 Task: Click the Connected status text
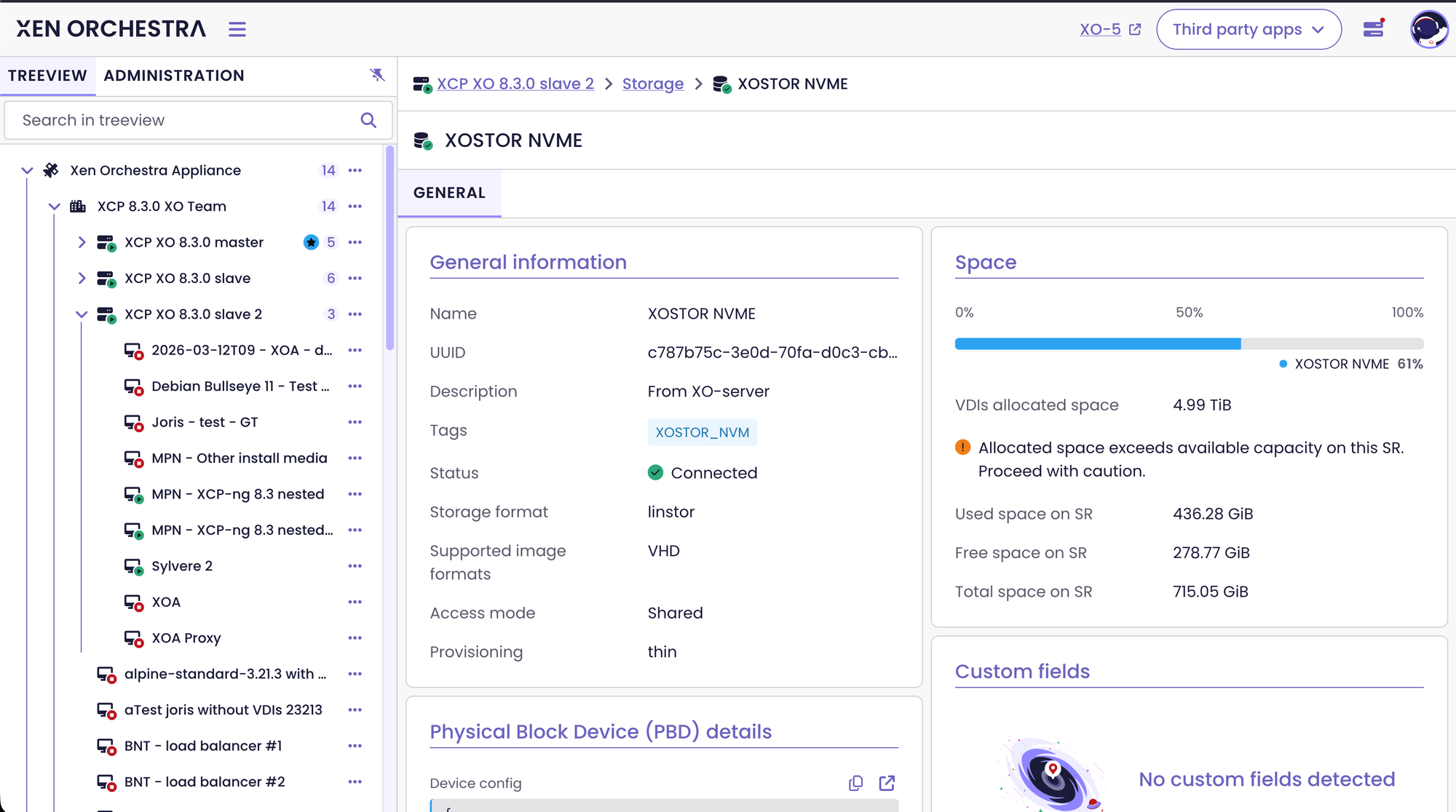point(714,473)
